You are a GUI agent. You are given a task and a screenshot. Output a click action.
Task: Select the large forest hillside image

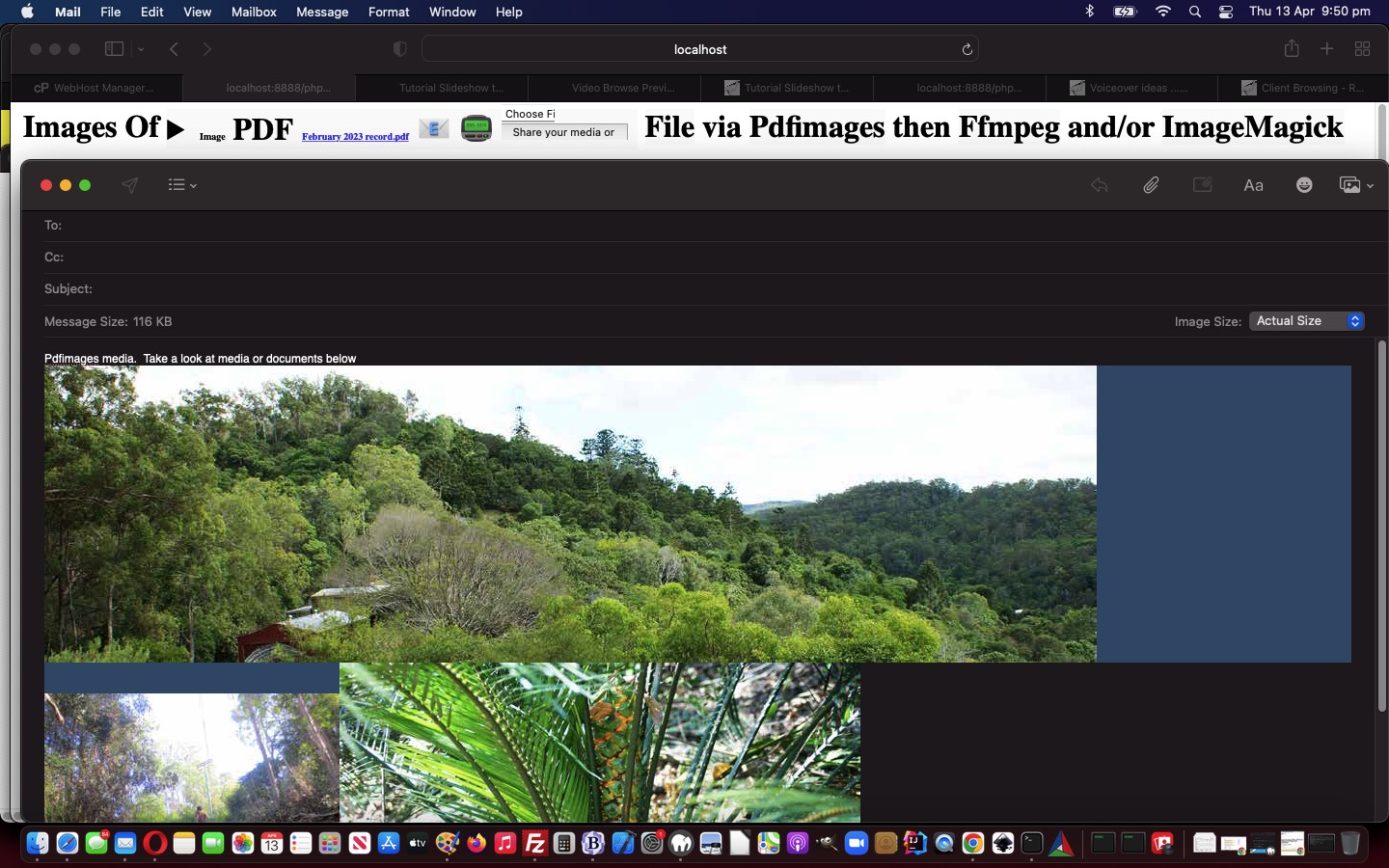[570, 513]
